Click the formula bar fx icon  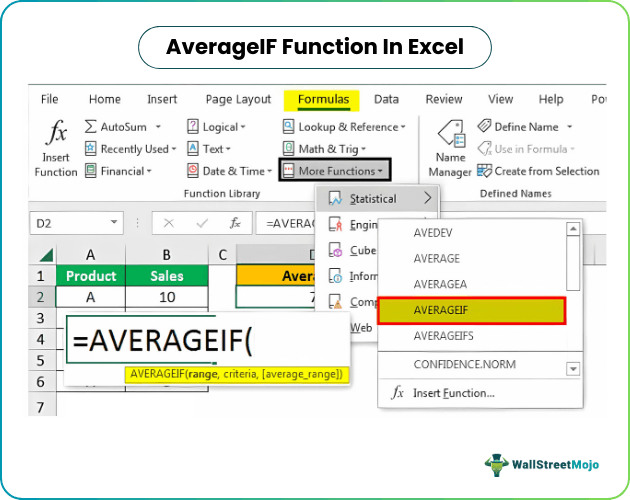[235, 223]
